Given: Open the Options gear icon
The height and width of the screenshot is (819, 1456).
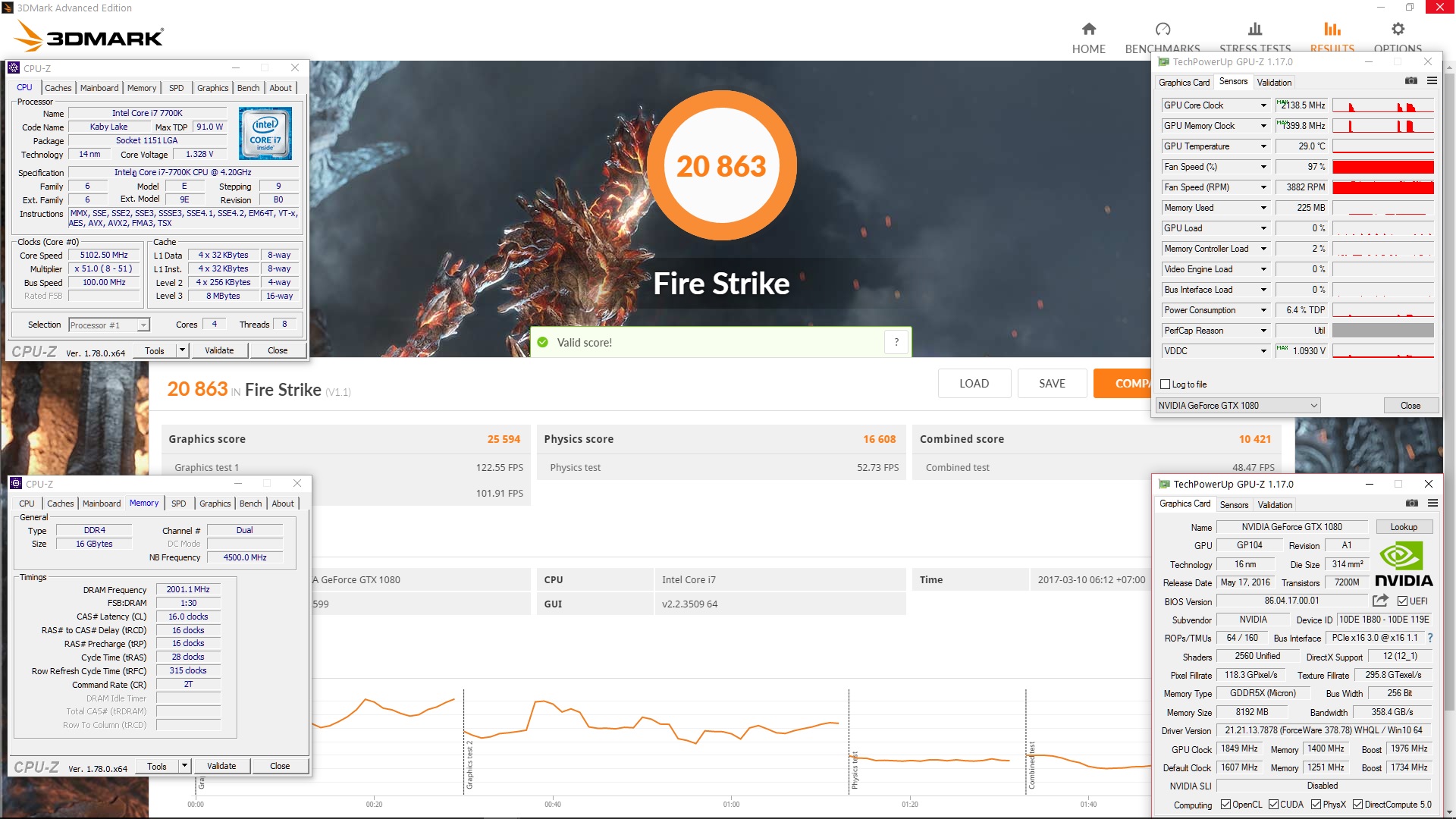Looking at the screenshot, I should tap(1398, 30).
